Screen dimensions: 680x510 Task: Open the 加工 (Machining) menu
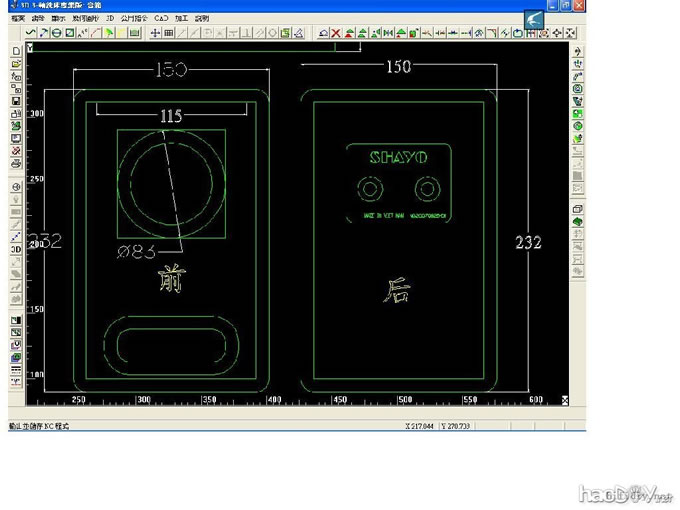(x=180, y=19)
